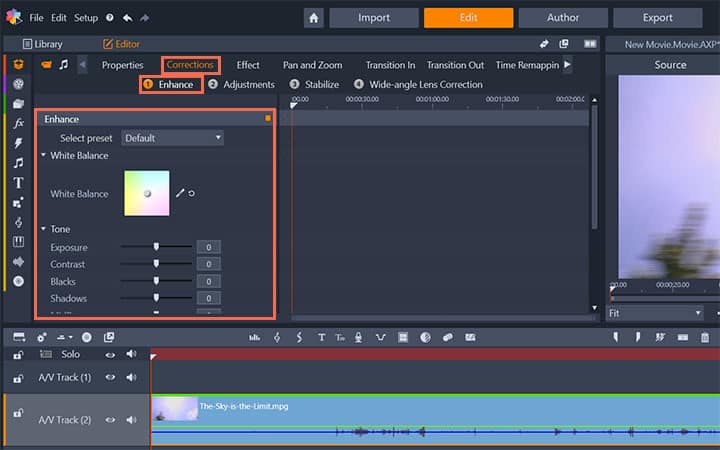Click the piano keys ScoreFitter sidebar icon
This screenshot has height=450, width=720.
[x=18, y=242]
